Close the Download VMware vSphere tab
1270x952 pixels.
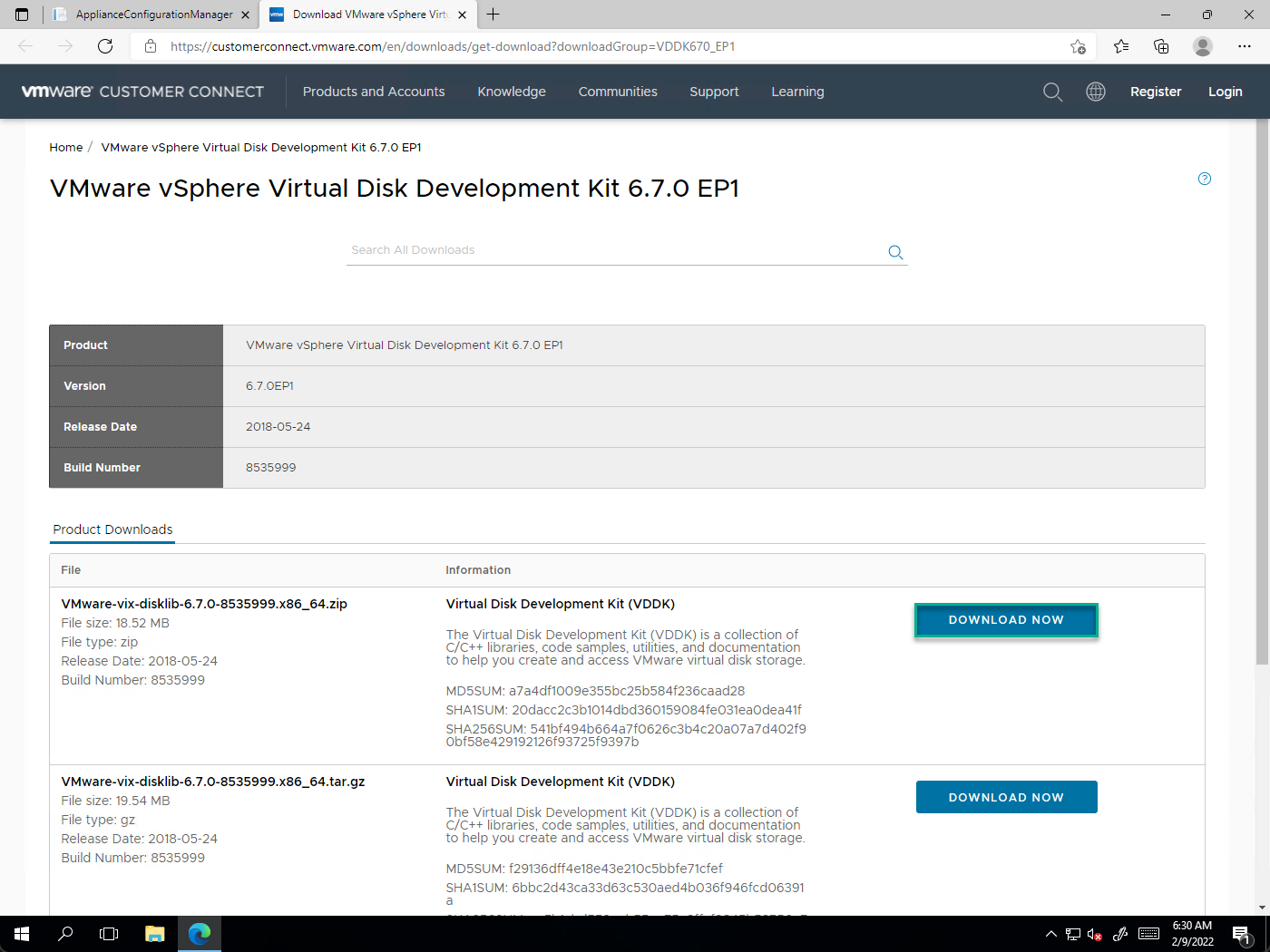tap(462, 15)
